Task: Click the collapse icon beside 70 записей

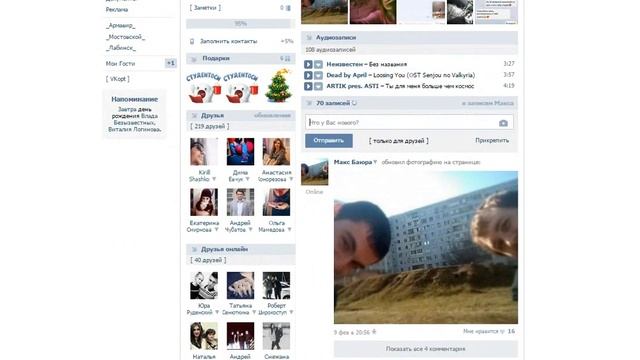Action: (309, 103)
